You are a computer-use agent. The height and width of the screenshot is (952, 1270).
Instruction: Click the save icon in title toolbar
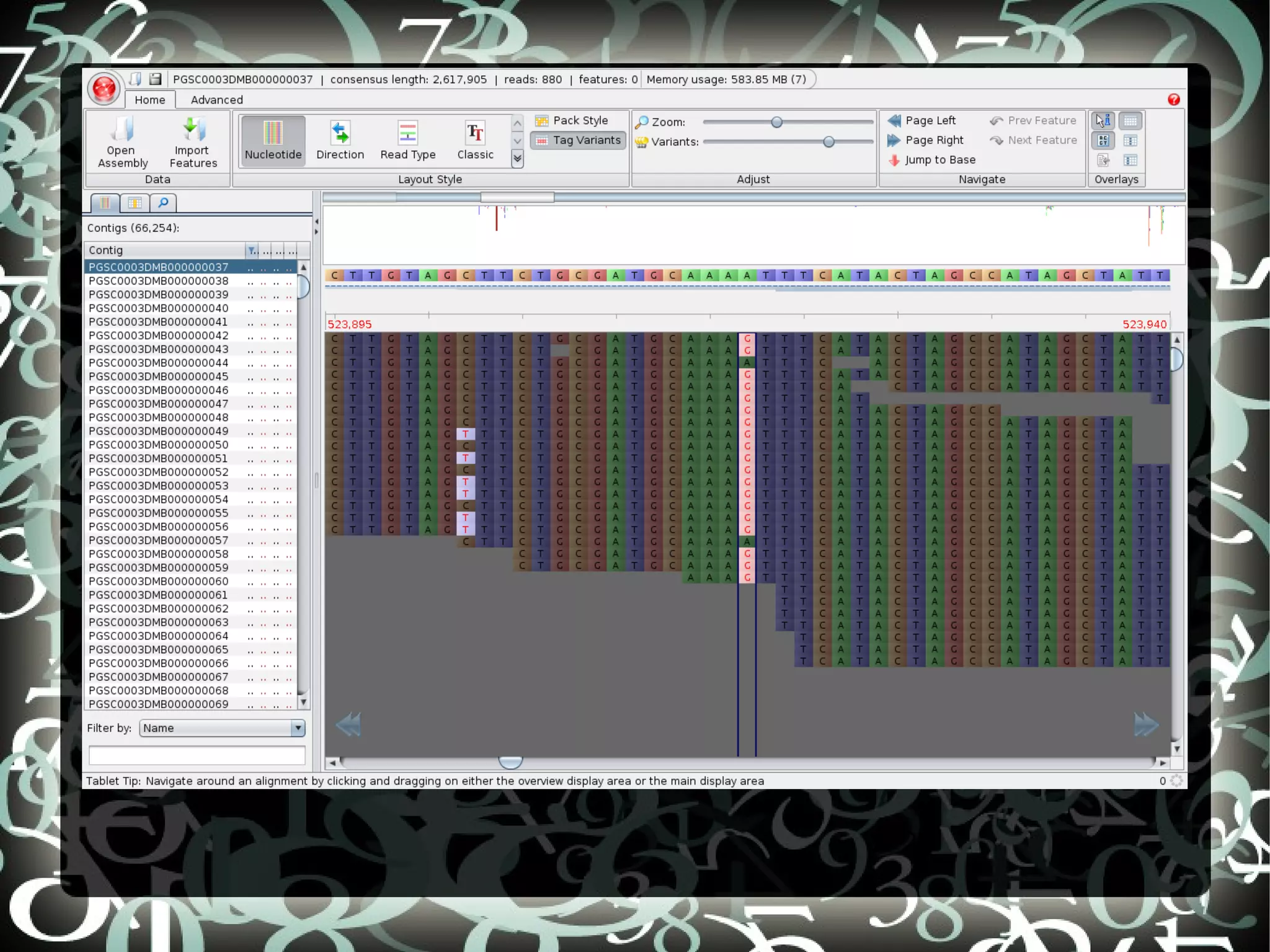(x=156, y=79)
